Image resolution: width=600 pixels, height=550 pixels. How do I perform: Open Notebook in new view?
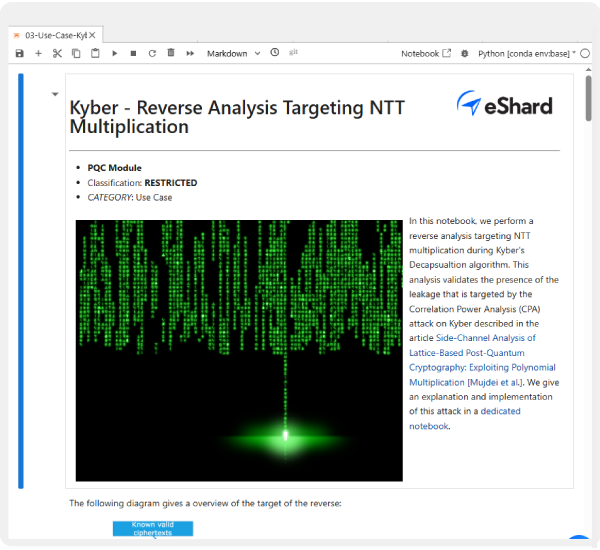pyautogui.click(x=426, y=54)
